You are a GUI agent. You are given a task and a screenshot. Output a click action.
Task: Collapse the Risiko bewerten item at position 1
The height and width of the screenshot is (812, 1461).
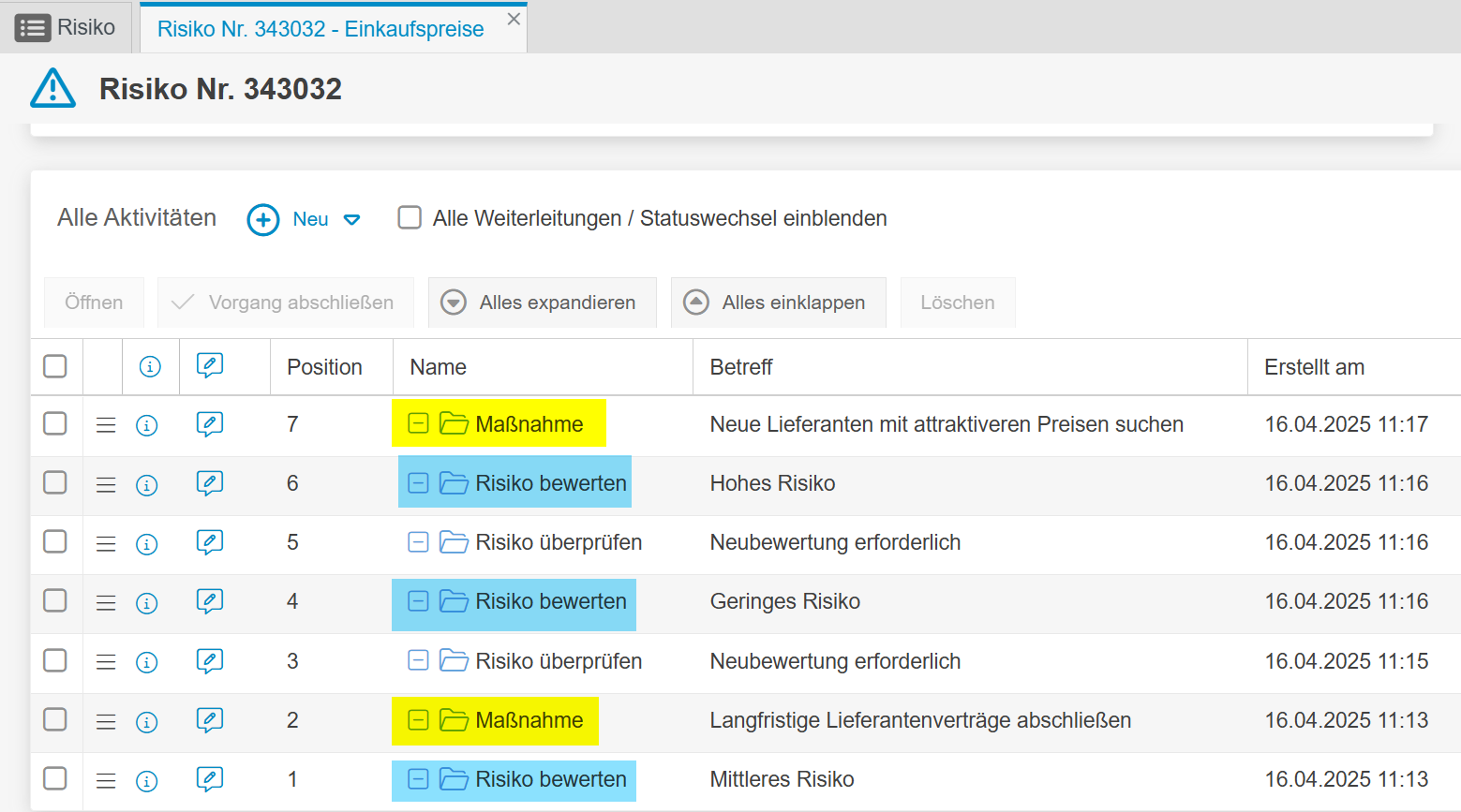418,779
